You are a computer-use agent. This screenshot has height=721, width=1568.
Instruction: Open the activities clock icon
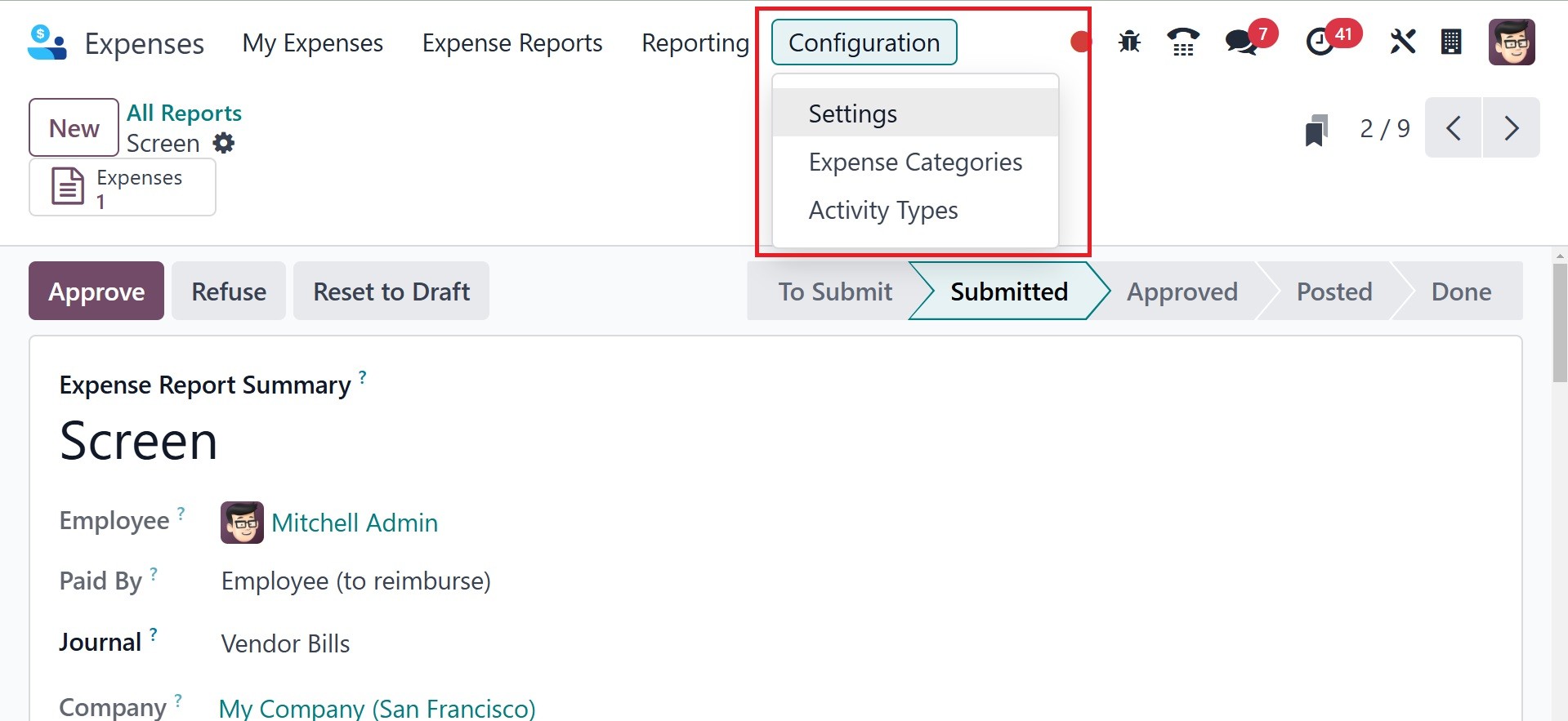(1320, 42)
